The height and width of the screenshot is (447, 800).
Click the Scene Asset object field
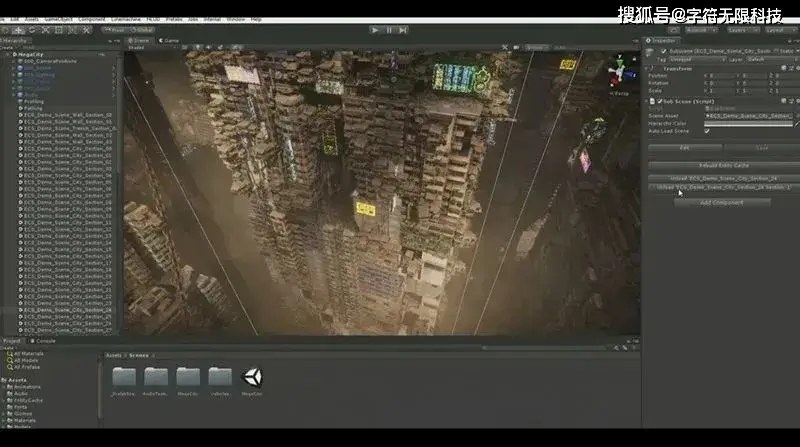749,116
